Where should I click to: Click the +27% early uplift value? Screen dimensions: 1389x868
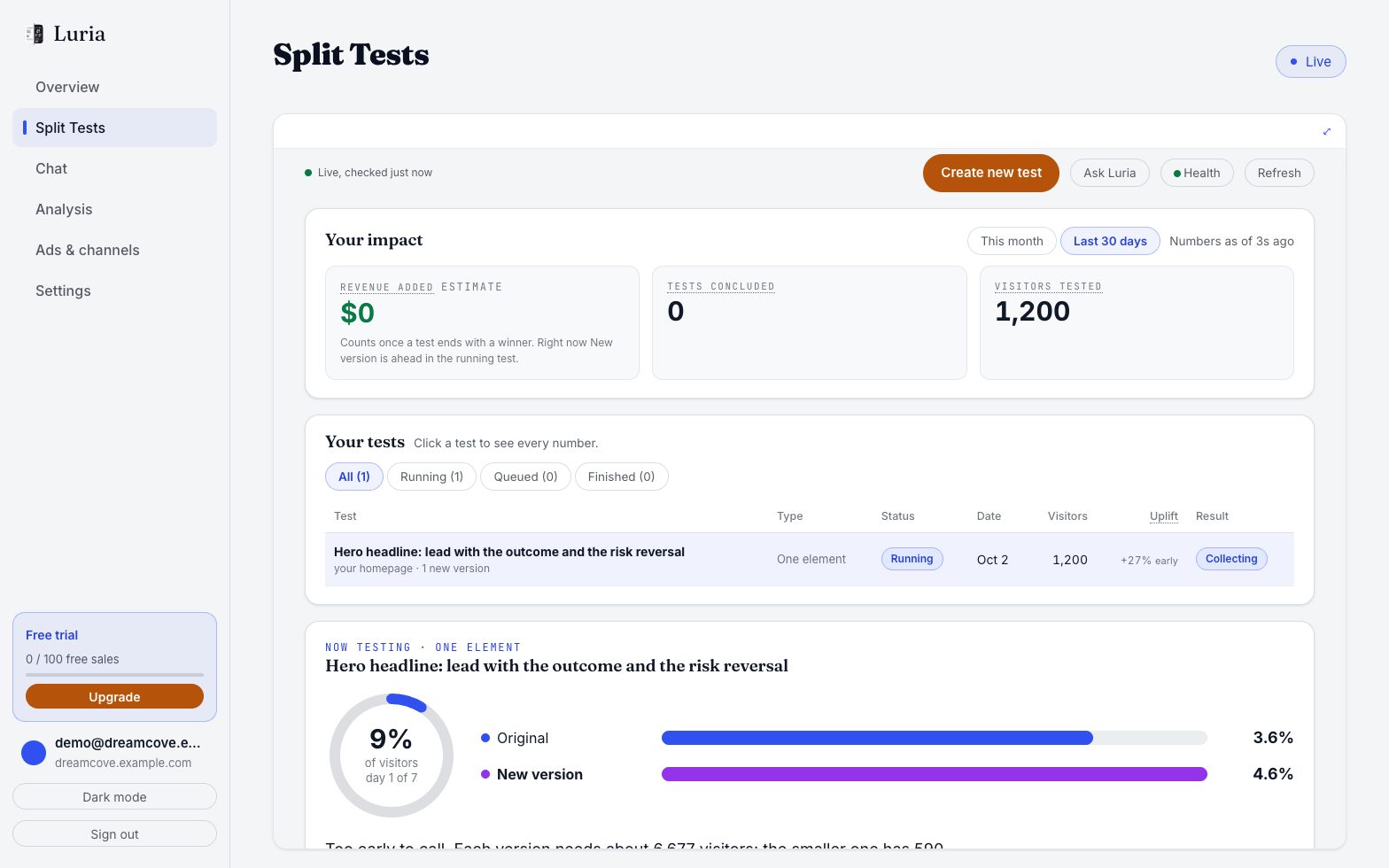1149,561
